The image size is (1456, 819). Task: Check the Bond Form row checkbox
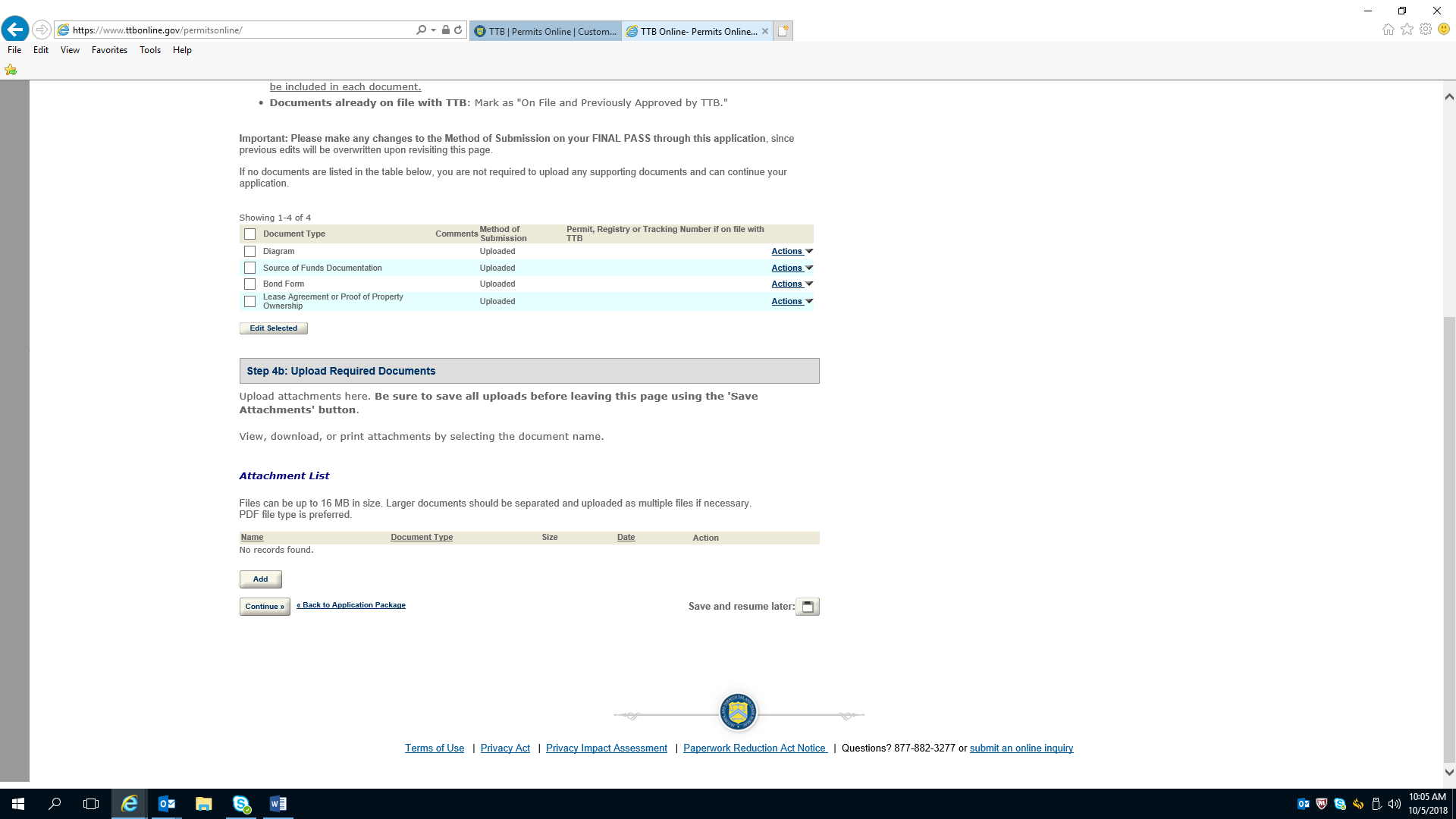pos(249,284)
